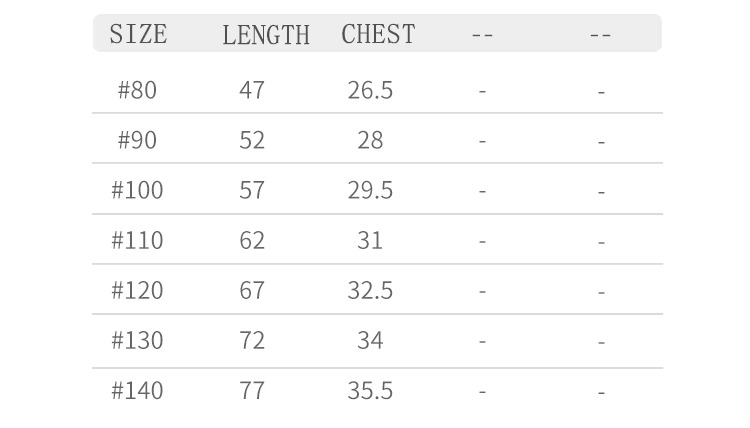Select the #110 size cell
Screen dimensions: 750x428
pos(137,240)
